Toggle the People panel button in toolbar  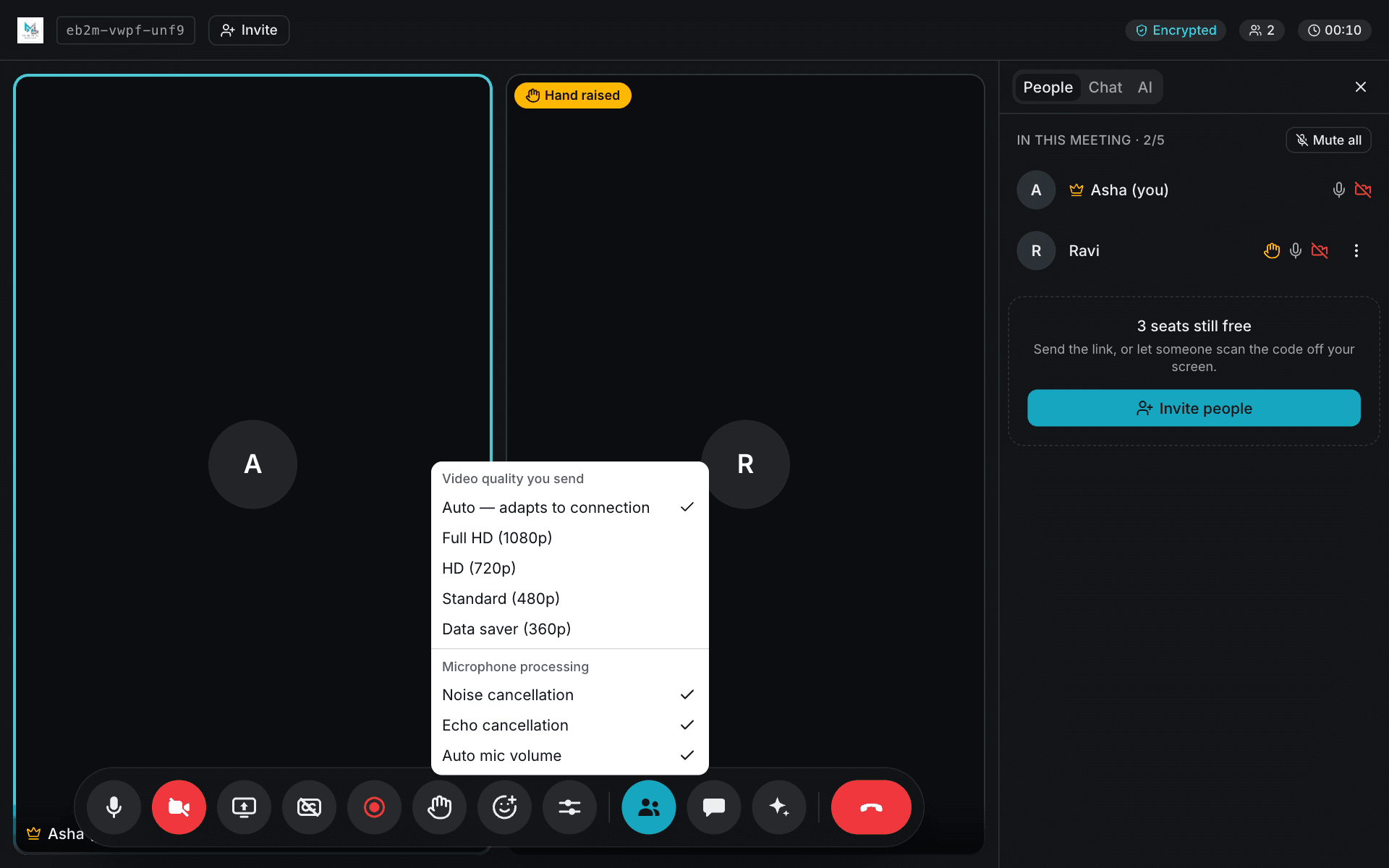[x=649, y=807]
